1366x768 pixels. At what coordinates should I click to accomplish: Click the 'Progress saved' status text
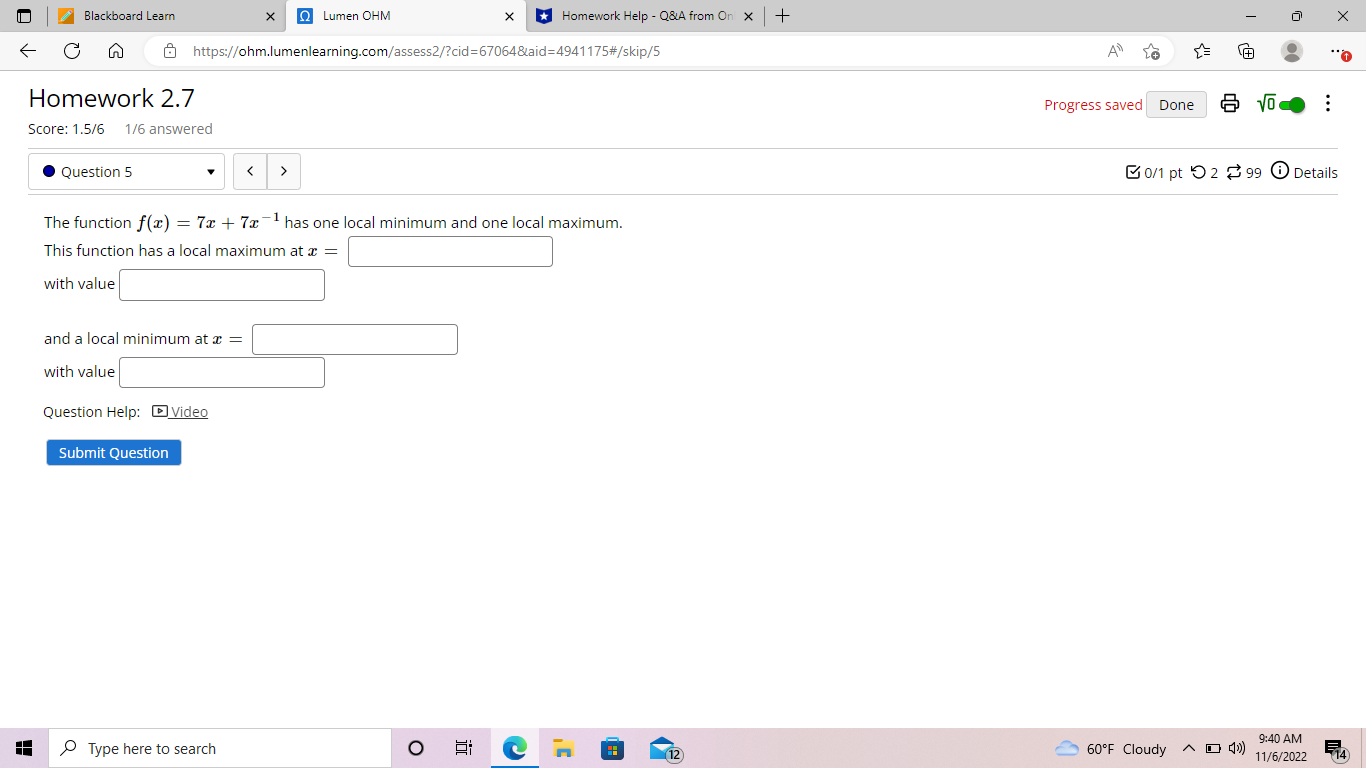point(1093,105)
